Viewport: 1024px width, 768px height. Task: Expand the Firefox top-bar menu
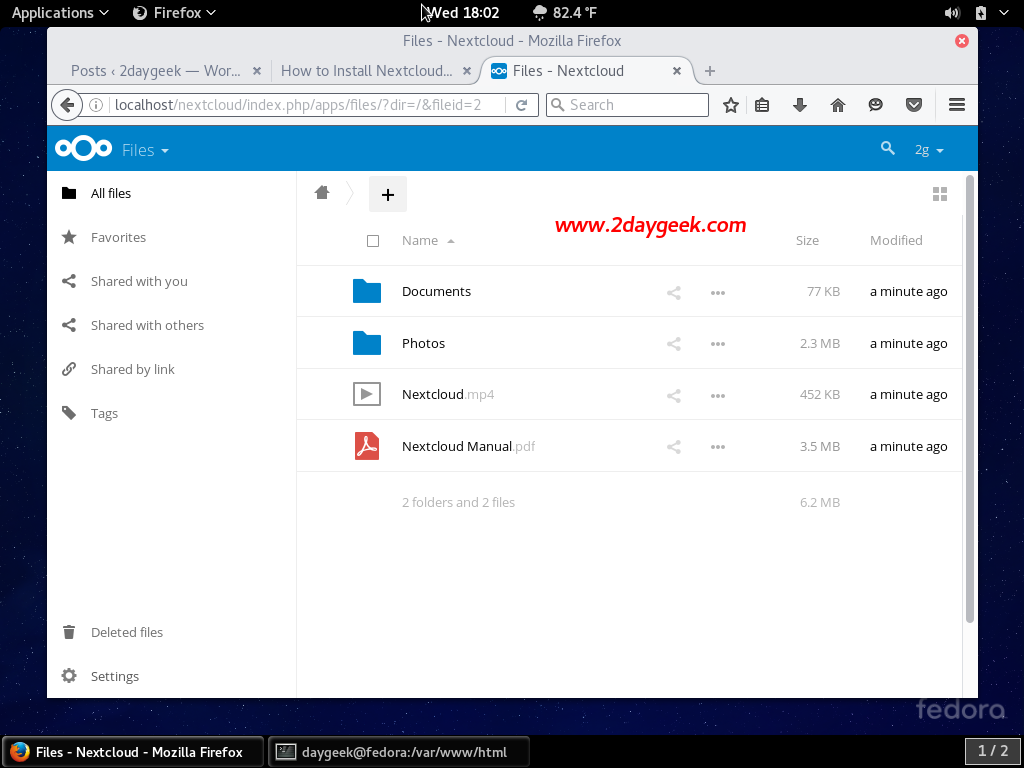(x=174, y=12)
